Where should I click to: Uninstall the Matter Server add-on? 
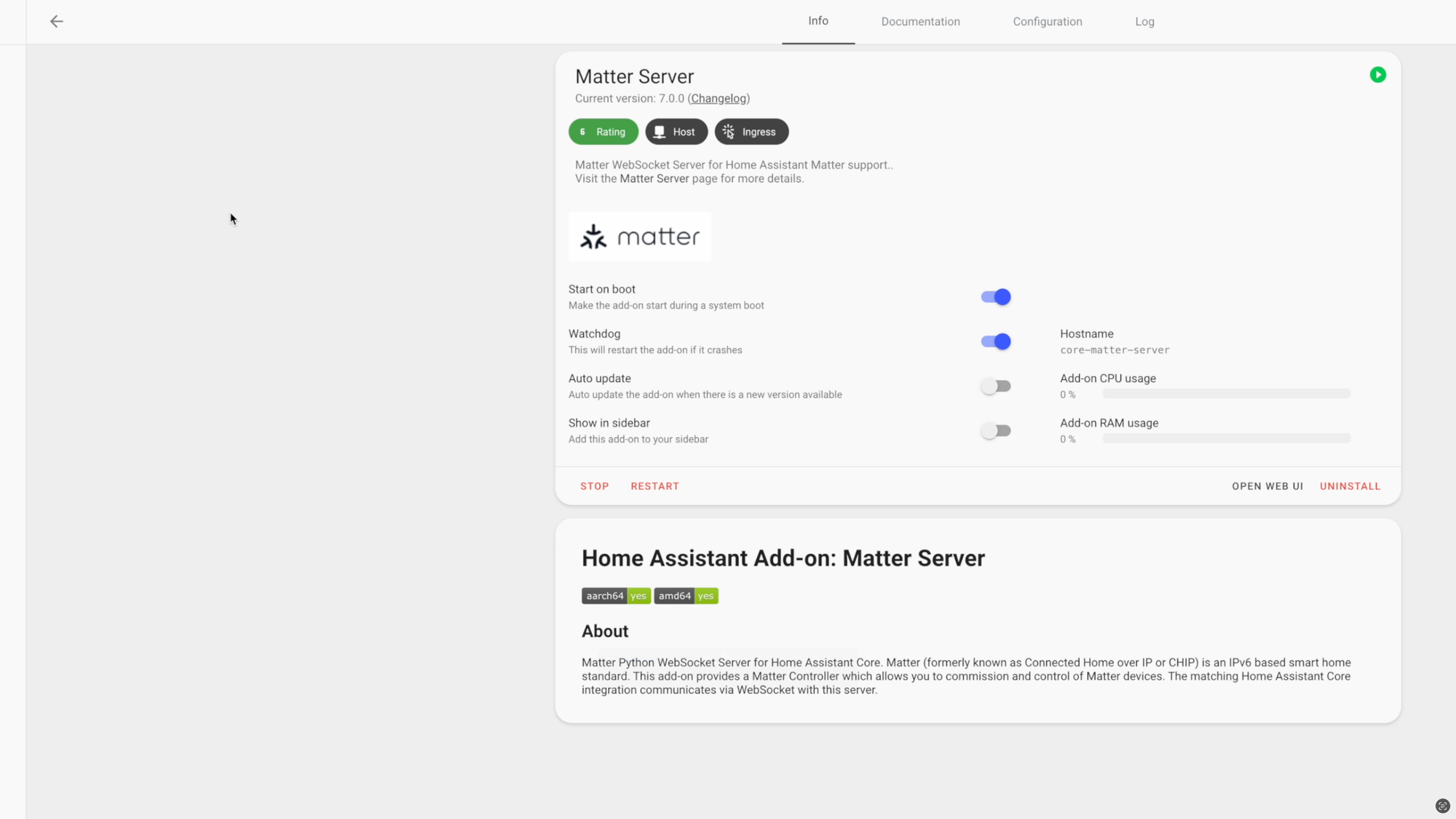pos(1350,486)
